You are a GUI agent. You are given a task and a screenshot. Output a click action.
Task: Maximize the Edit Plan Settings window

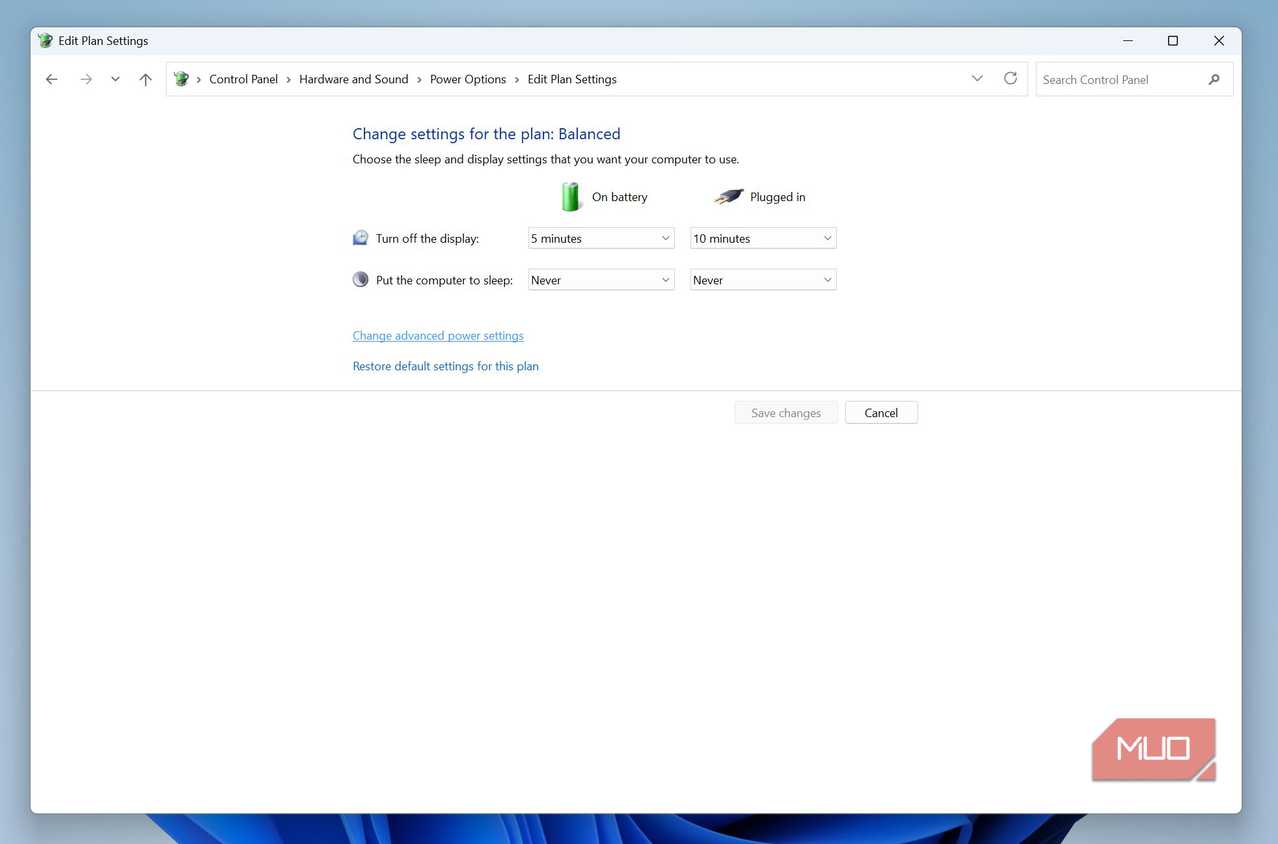pyautogui.click(x=1173, y=41)
